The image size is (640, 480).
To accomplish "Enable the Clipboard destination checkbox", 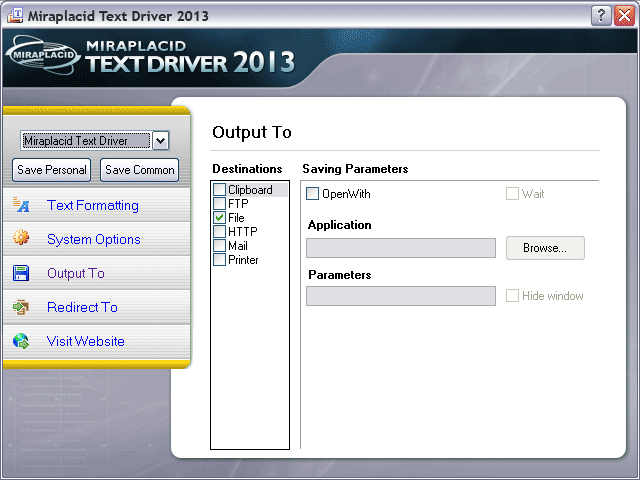I will tap(220, 189).
